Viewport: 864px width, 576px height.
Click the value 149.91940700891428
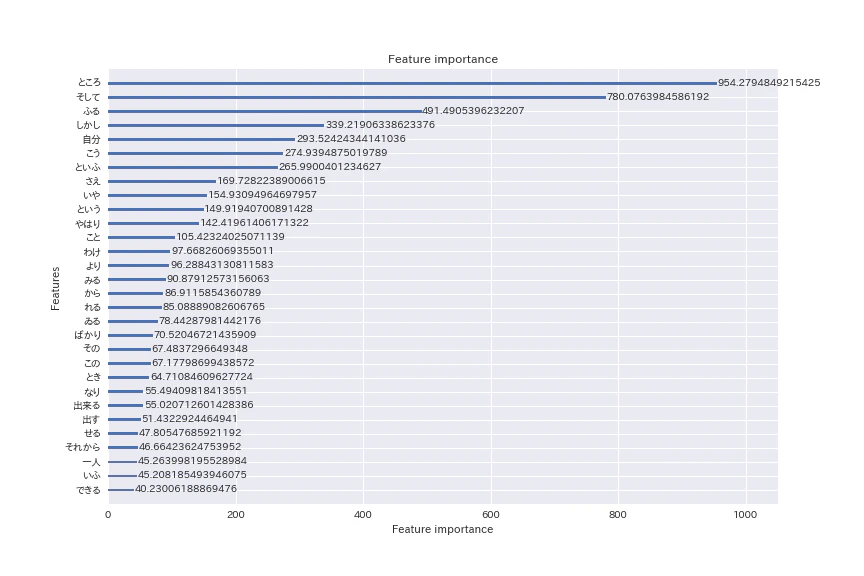coord(258,209)
